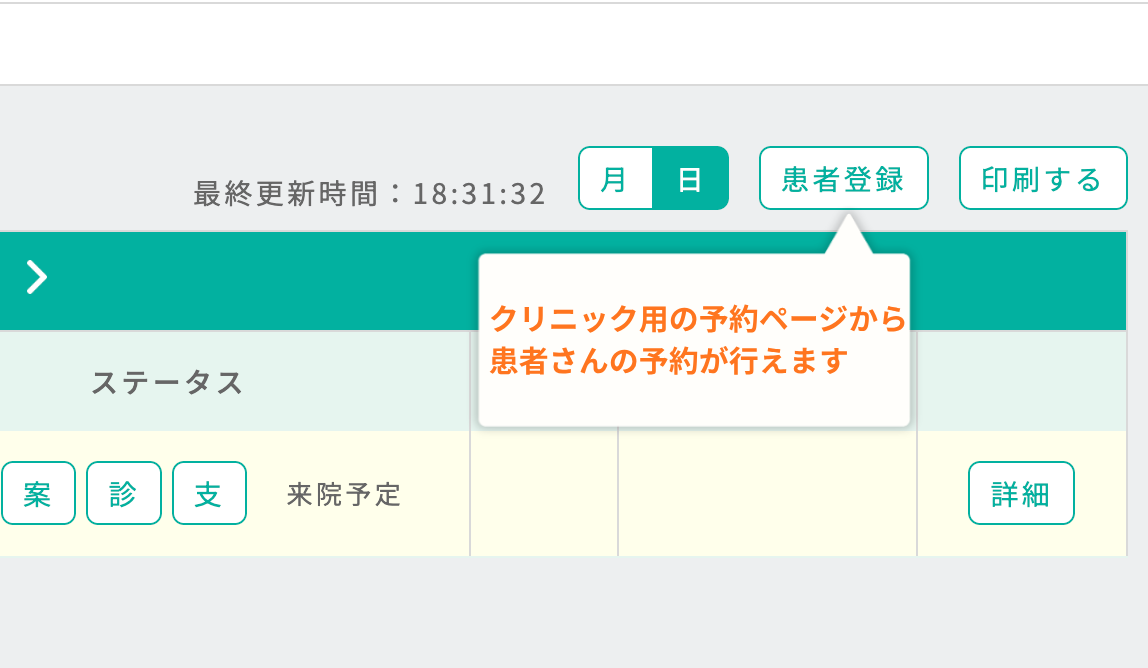The image size is (1148, 668).
Task: Click the light green header cell above 詳細
Action: (x=1021, y=381)
